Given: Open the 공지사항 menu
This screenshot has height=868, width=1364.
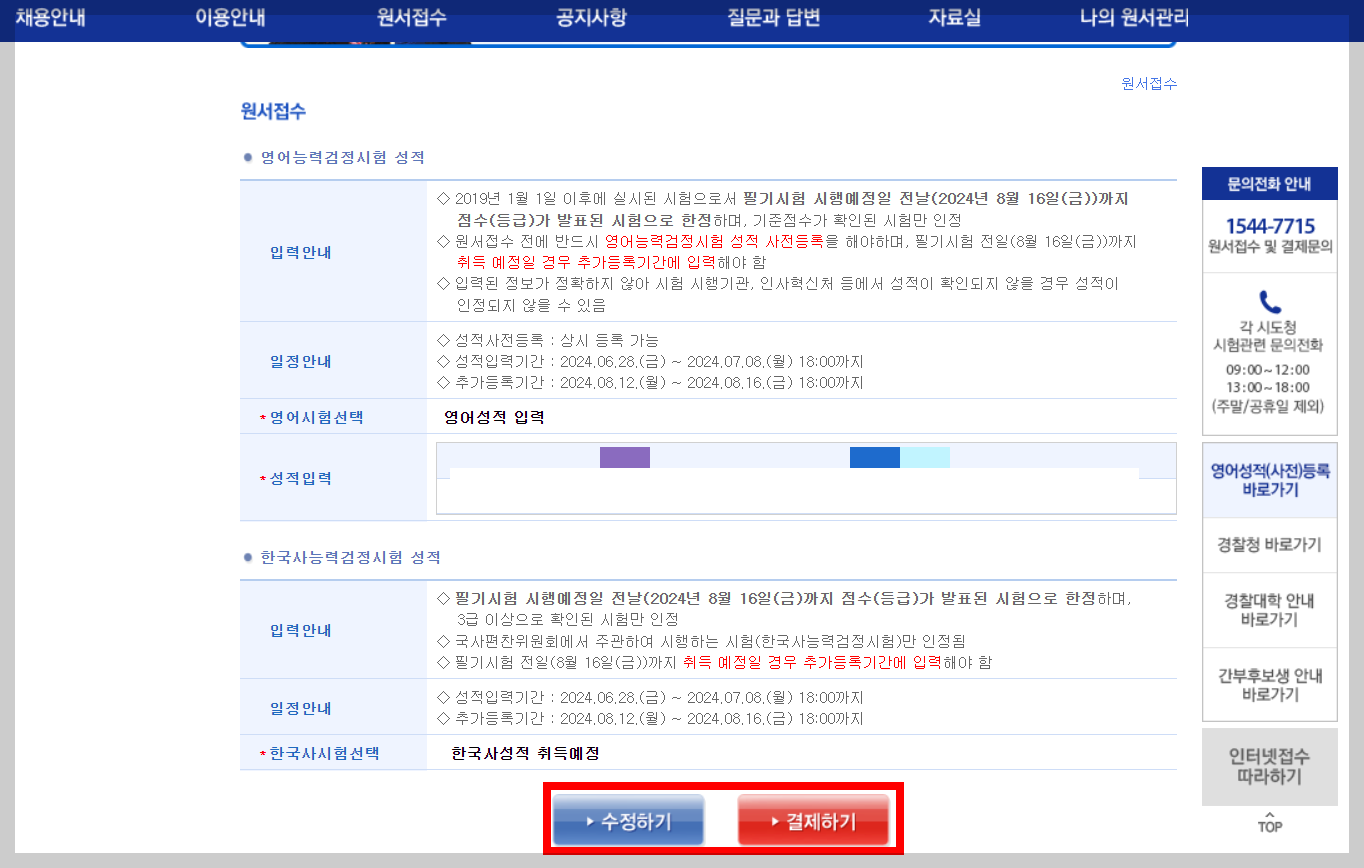Looking at the screenshot, I should (591, 18).
